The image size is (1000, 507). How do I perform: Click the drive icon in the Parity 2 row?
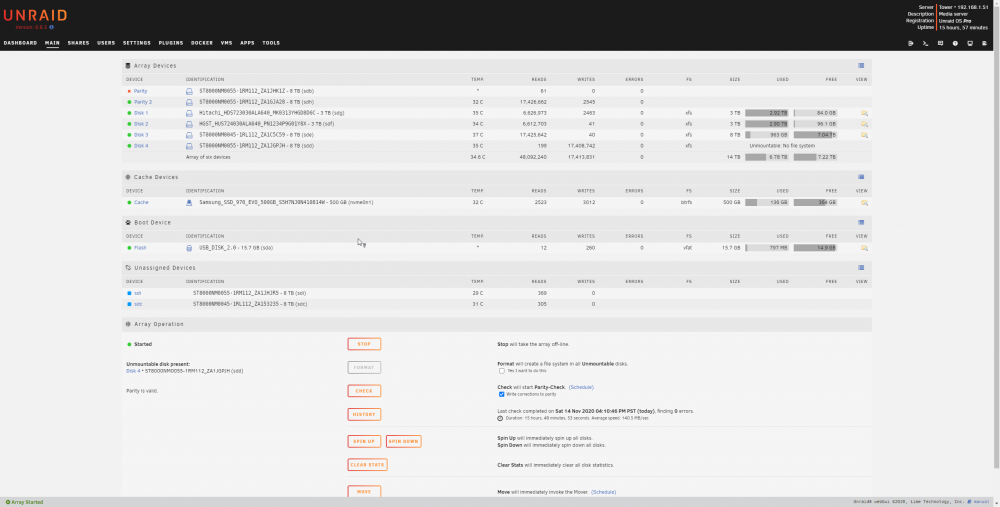[189, 102]
